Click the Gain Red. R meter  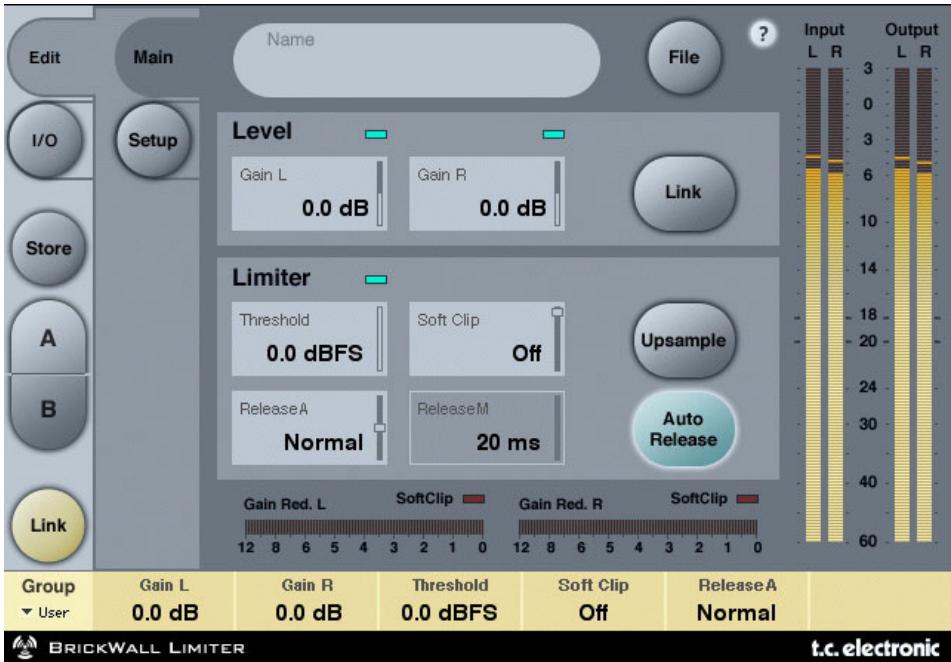click(638, 527)
